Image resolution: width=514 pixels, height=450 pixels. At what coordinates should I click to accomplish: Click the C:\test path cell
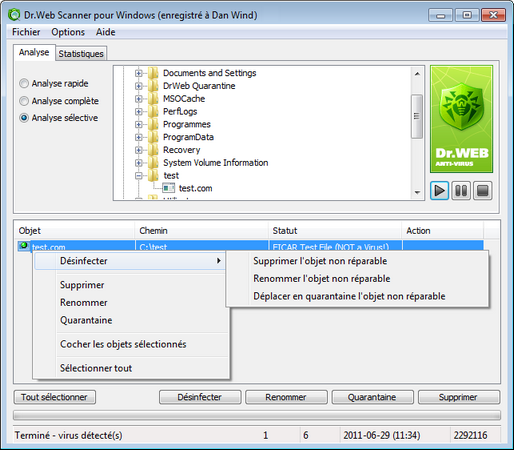point(202,246)
